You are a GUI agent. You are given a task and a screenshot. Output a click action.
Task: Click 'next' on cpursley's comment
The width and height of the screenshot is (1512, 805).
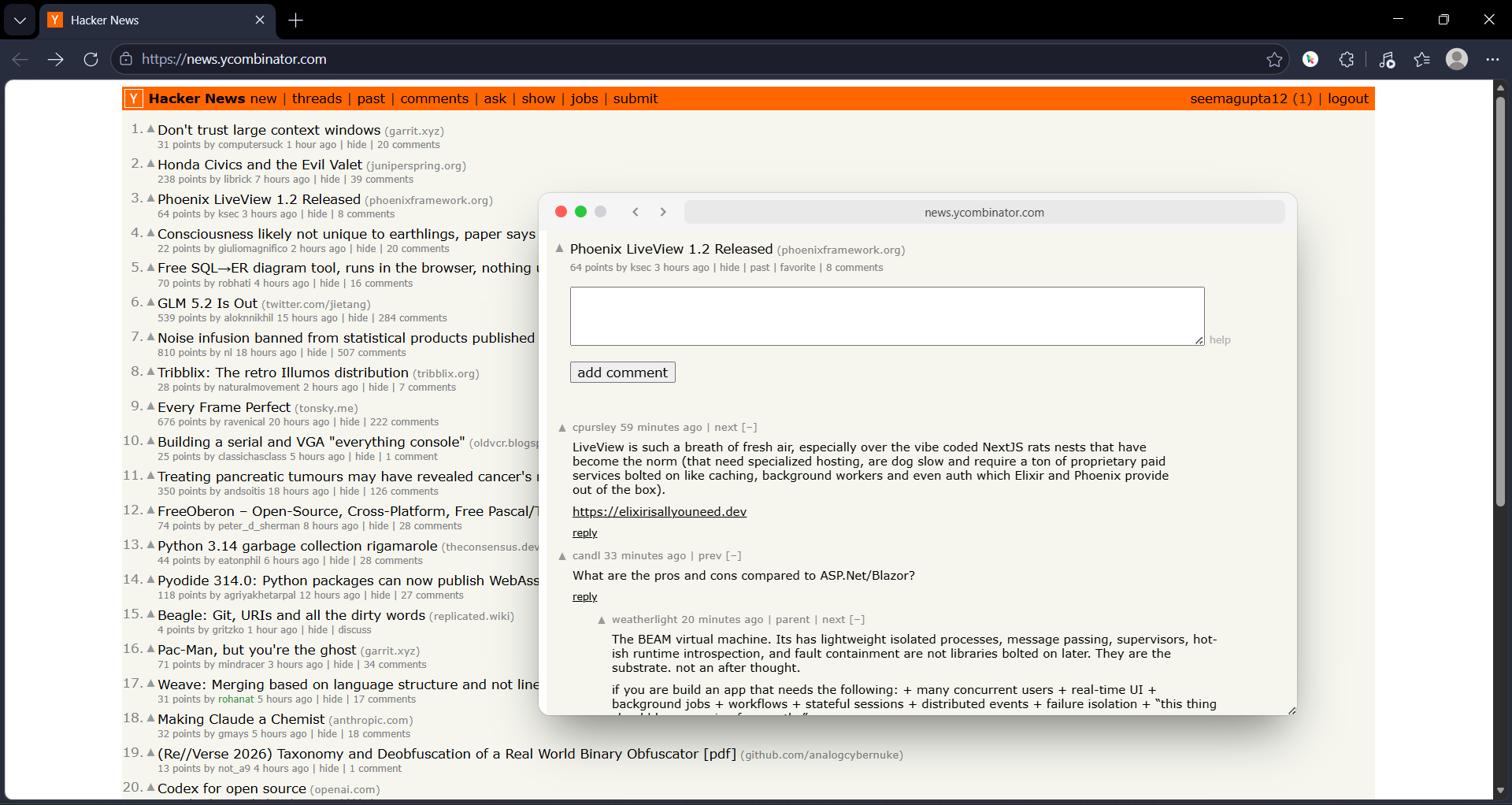(x=725, y=428)
